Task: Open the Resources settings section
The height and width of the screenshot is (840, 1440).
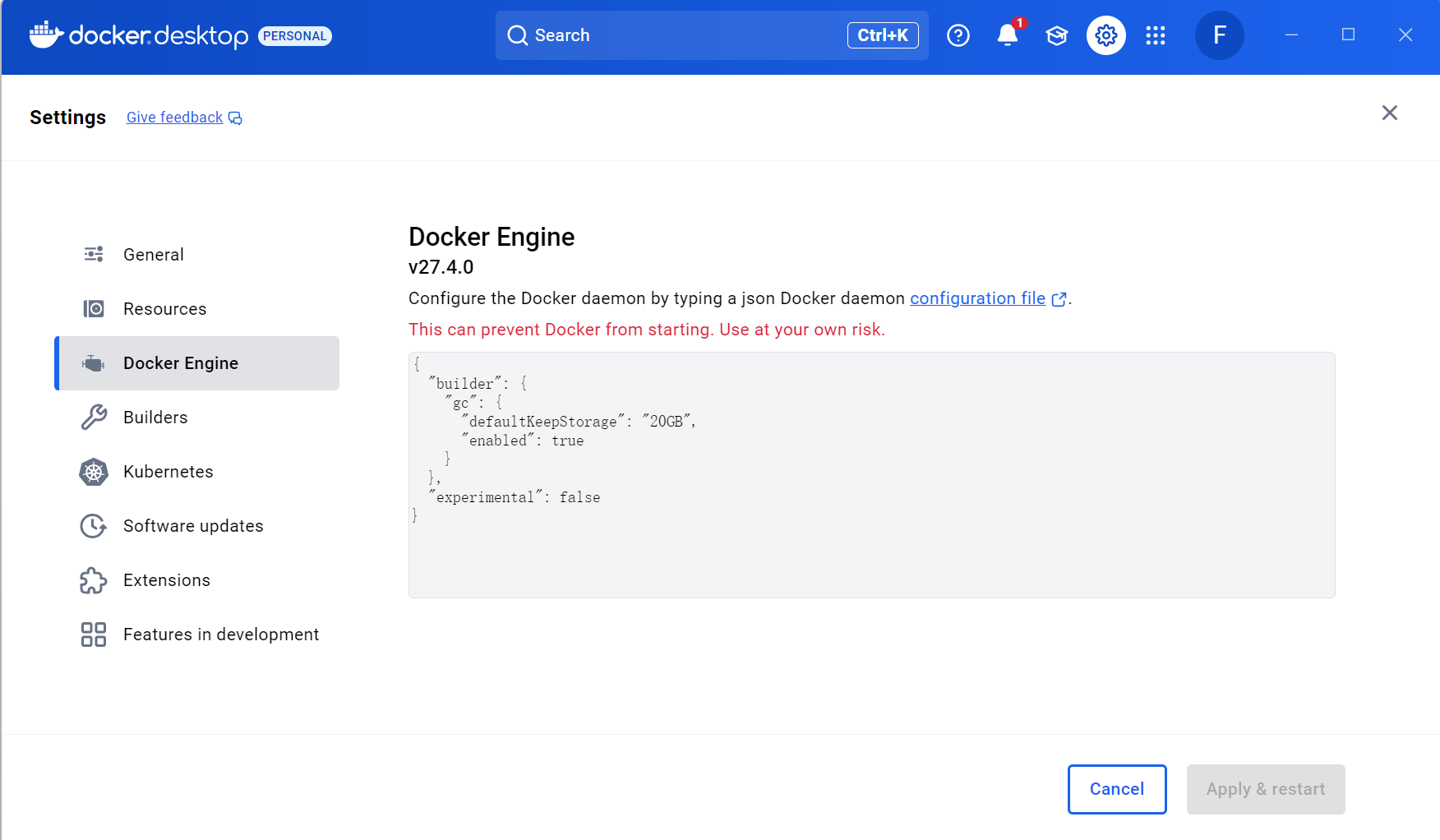Action: (197, 309)
